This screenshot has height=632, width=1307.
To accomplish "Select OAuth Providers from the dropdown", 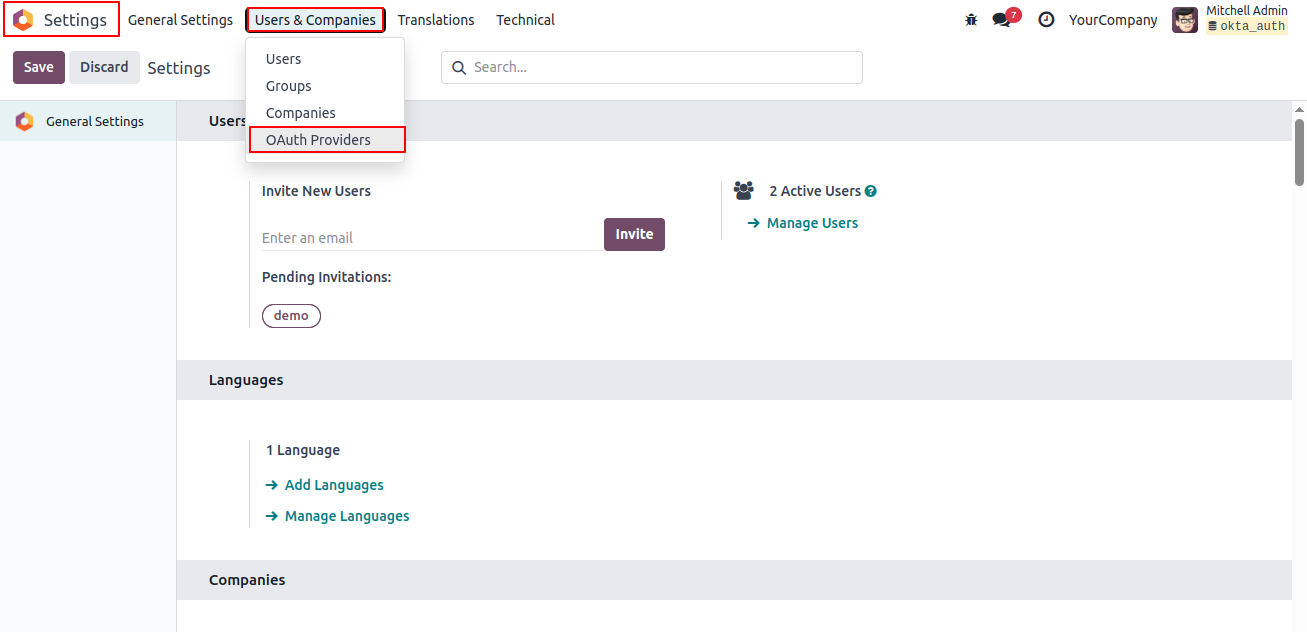I will 327,140.
